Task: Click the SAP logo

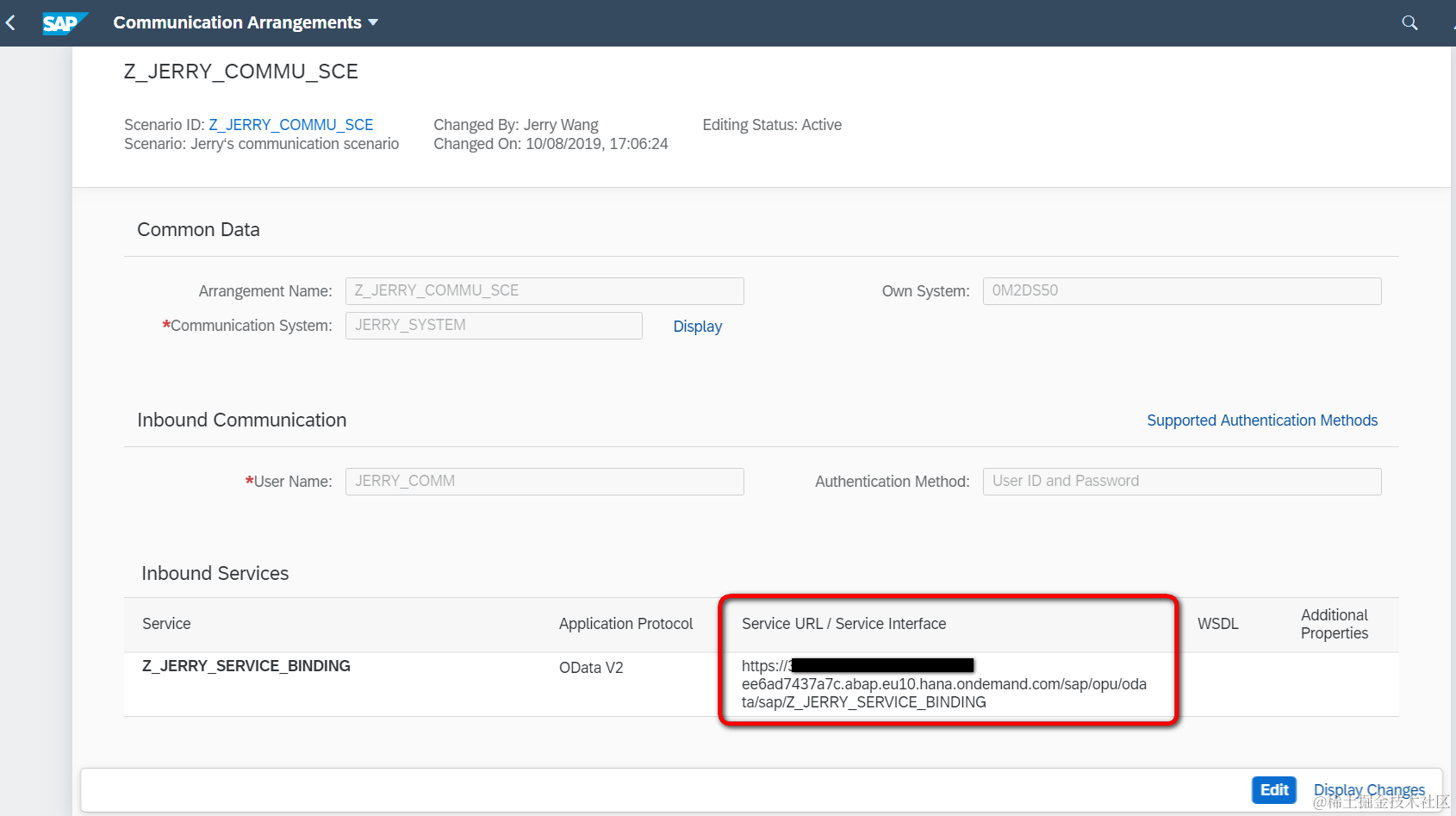Action: (x=65, y=23)
